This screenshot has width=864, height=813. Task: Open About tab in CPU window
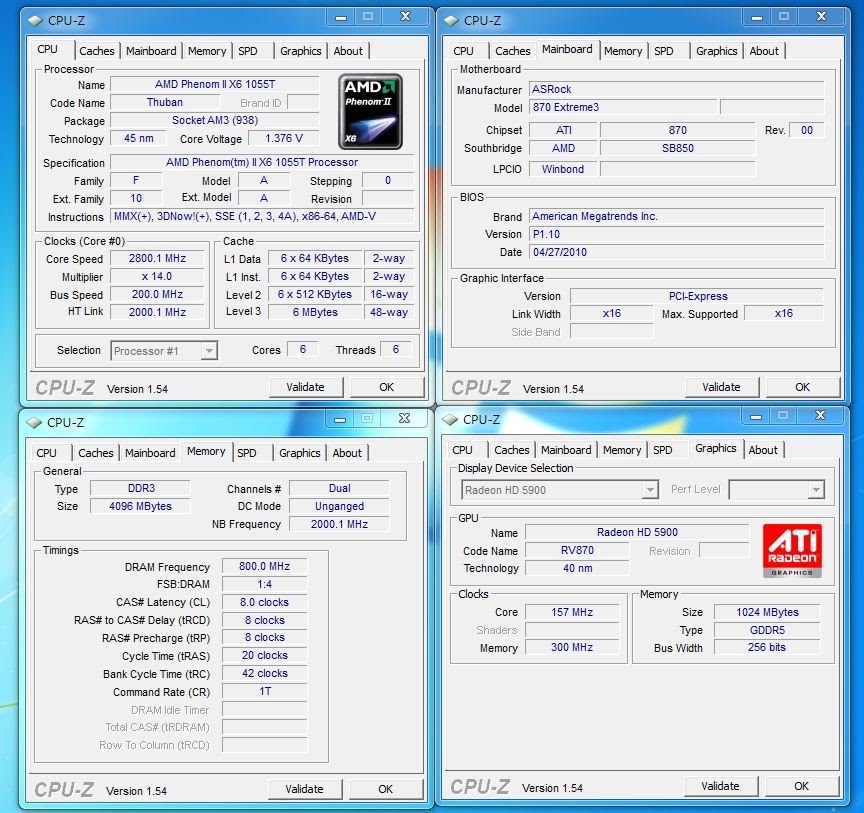(x=348, y=51)
